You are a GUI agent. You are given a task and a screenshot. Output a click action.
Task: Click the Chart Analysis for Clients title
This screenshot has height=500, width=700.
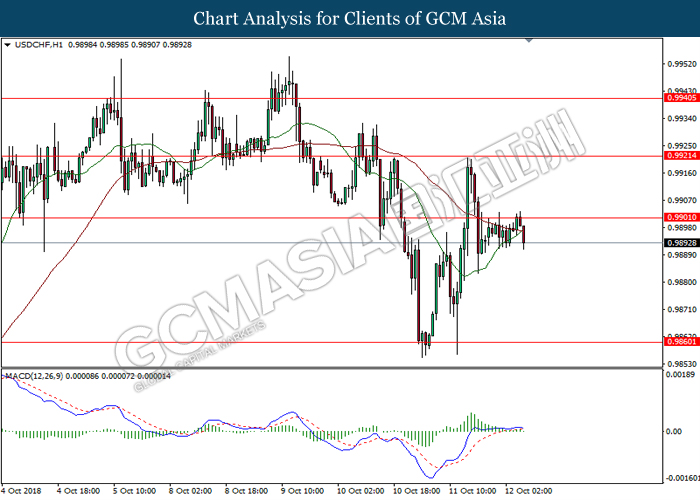point(350,19)
